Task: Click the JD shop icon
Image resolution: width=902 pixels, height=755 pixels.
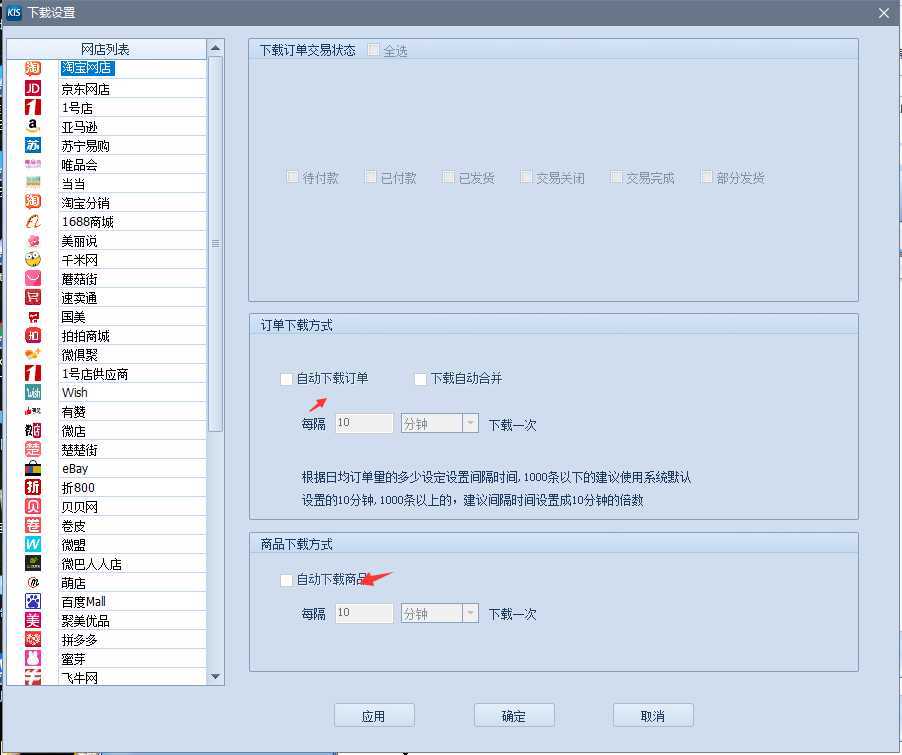Action: tap(33, 88)
